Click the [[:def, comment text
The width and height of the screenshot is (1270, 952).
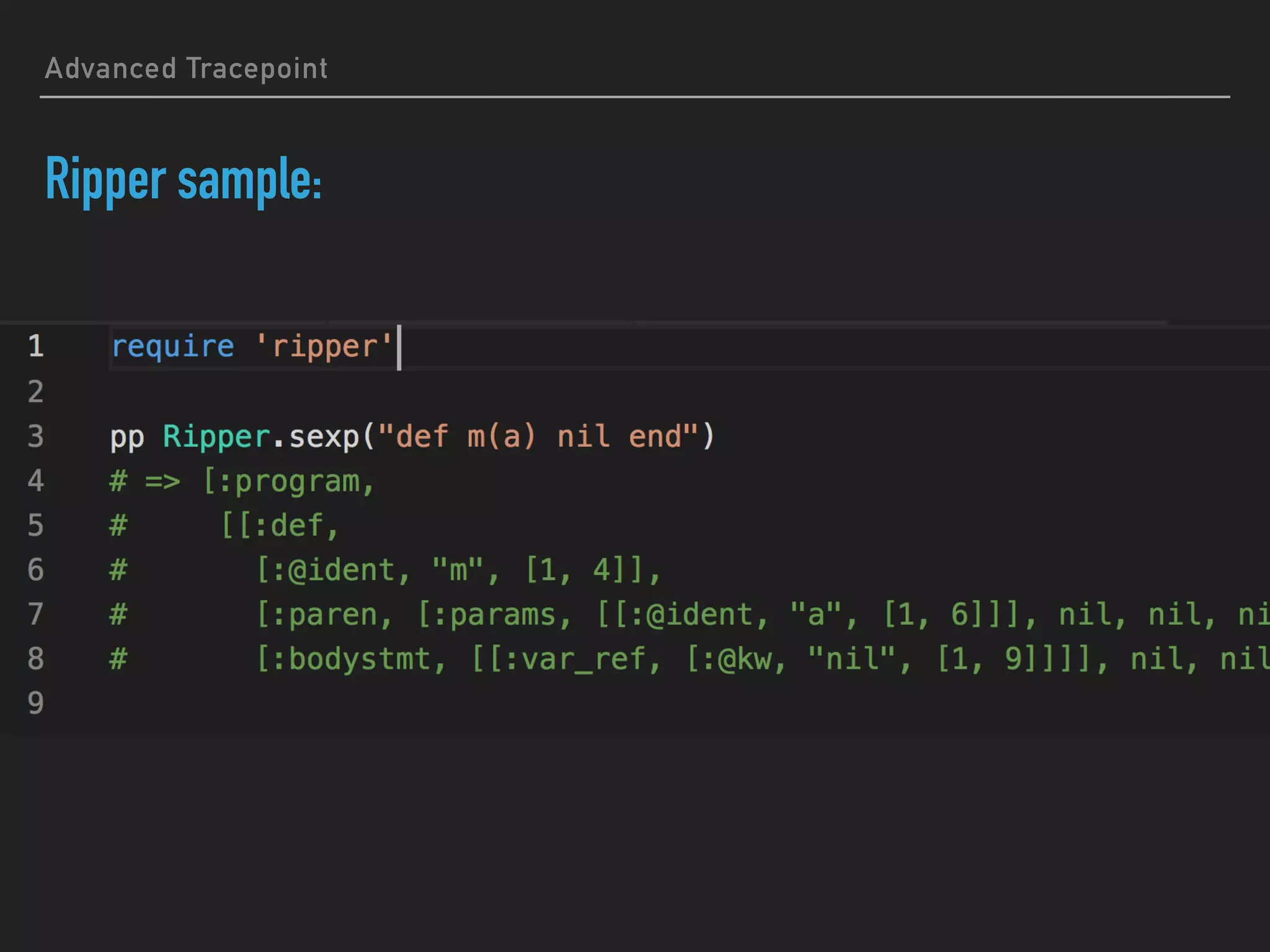pyautogui.click(x=280, y=526)
